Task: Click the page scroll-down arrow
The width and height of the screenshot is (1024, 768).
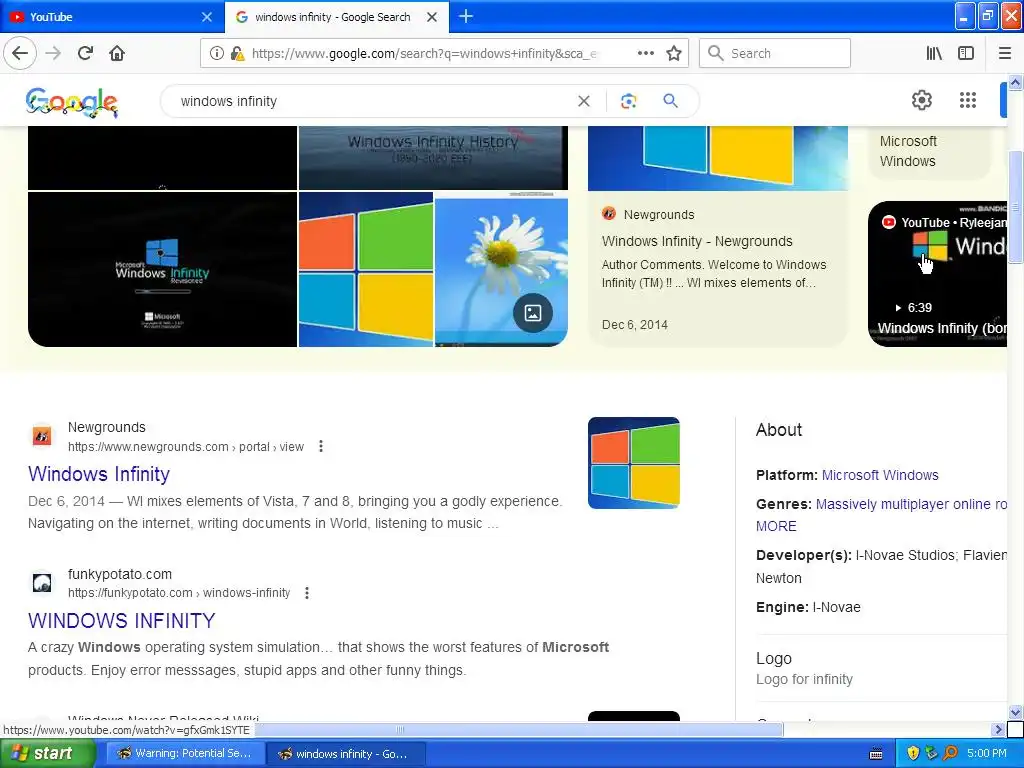Action: [1016, 712]
